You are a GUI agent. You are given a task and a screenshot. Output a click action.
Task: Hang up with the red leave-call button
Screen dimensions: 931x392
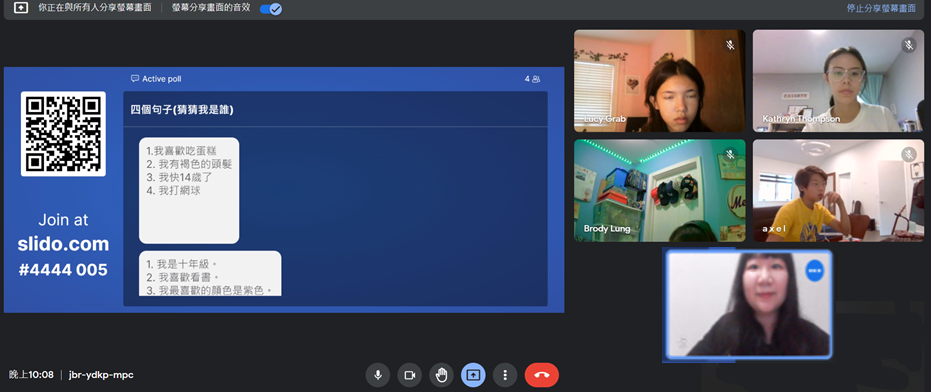click(x=542, y=375)
